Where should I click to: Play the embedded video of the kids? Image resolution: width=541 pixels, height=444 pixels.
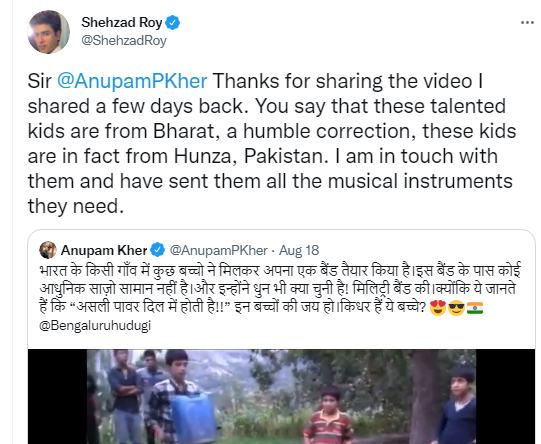click(x=281, y=396)
